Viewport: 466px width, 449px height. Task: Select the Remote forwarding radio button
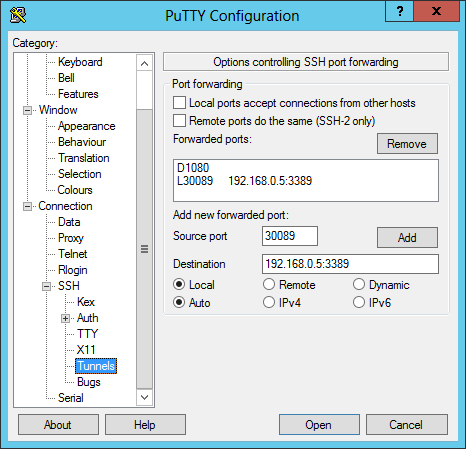coord(269,284)
